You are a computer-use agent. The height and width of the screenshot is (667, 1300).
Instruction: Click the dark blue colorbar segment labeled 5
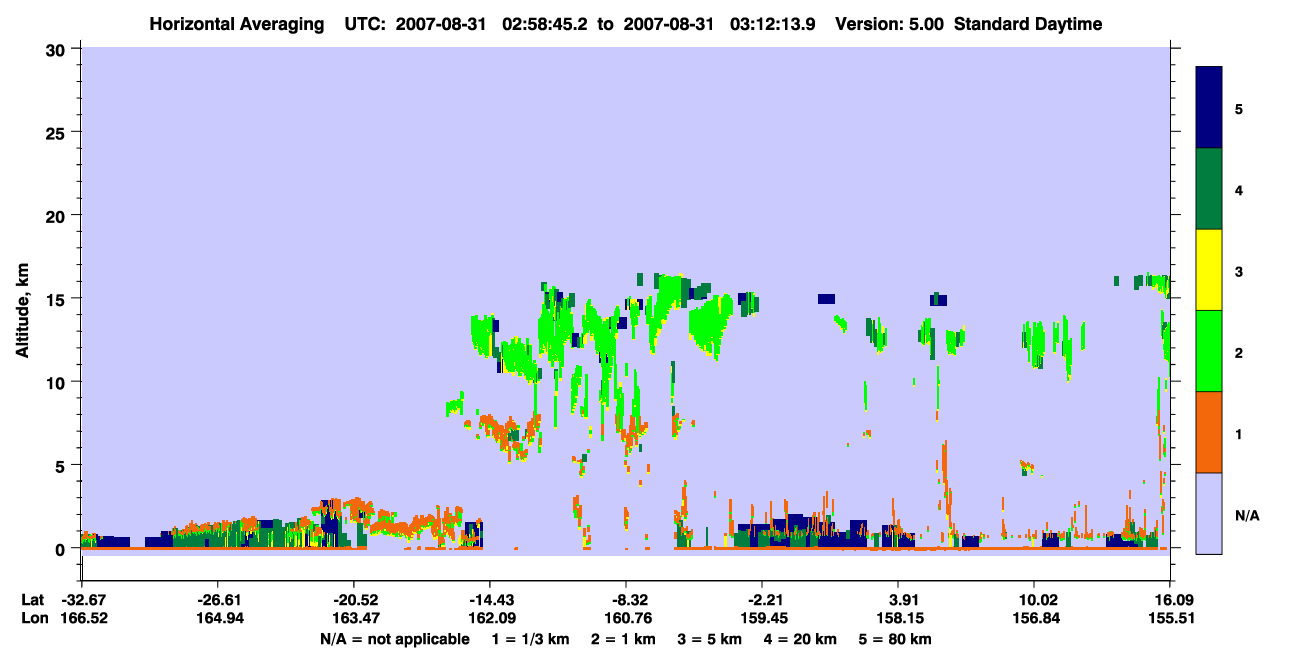click(1209, 108)
